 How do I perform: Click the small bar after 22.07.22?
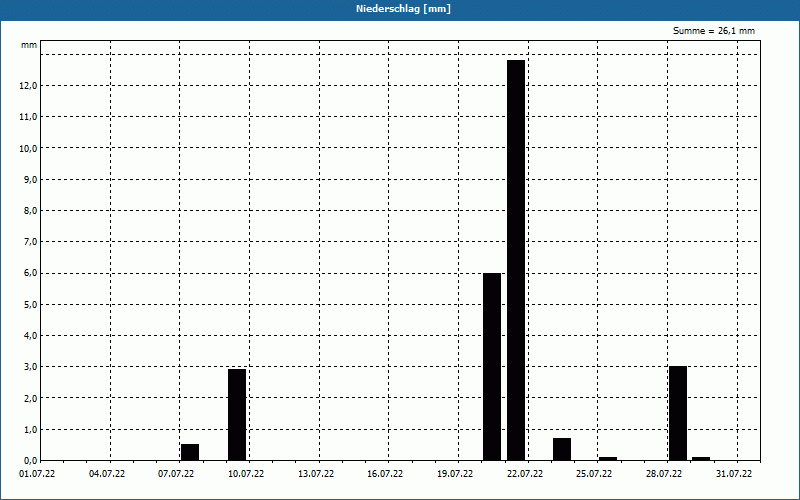[x=562, y=449]
